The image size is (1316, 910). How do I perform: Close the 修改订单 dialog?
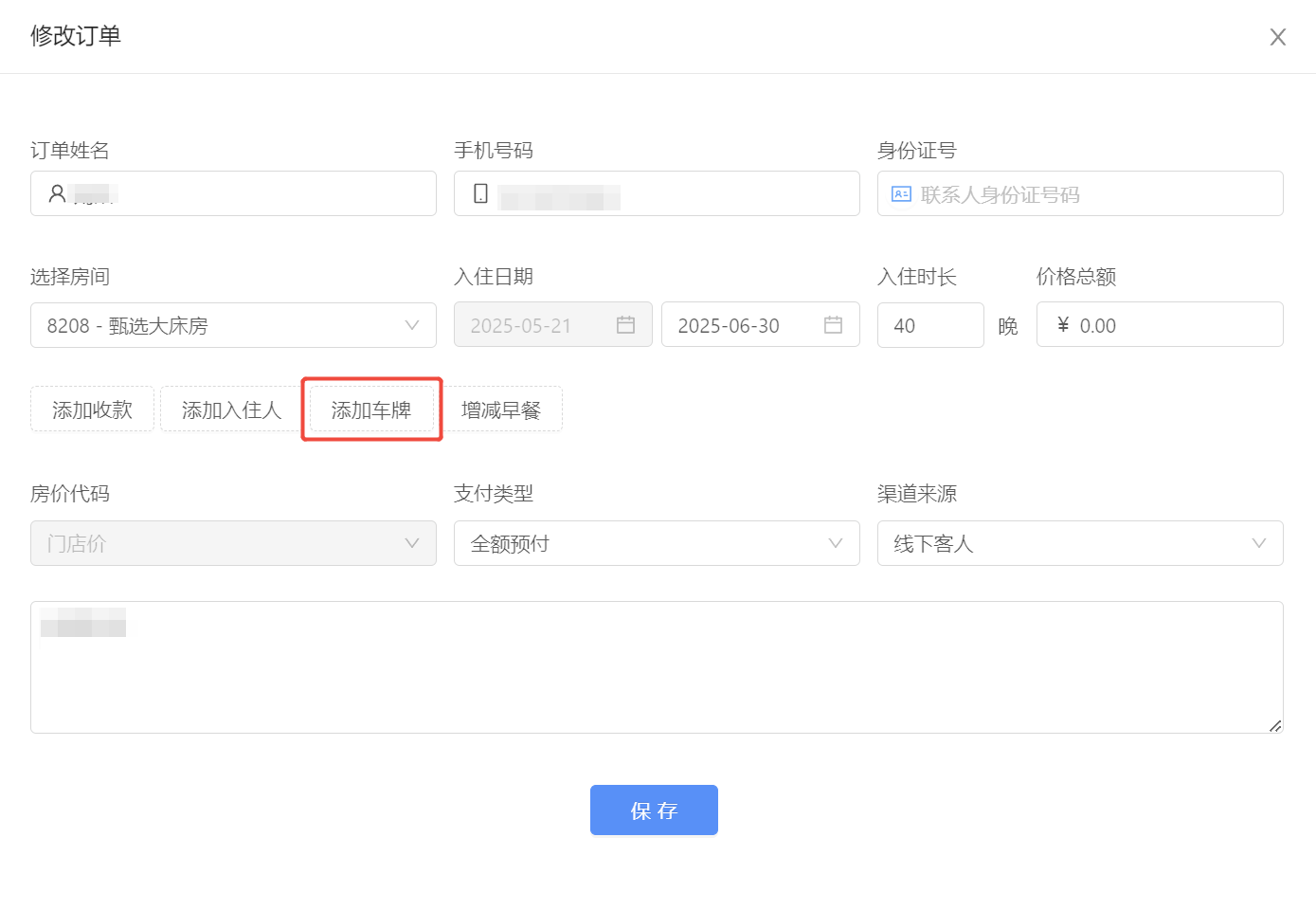point(1277,37)
